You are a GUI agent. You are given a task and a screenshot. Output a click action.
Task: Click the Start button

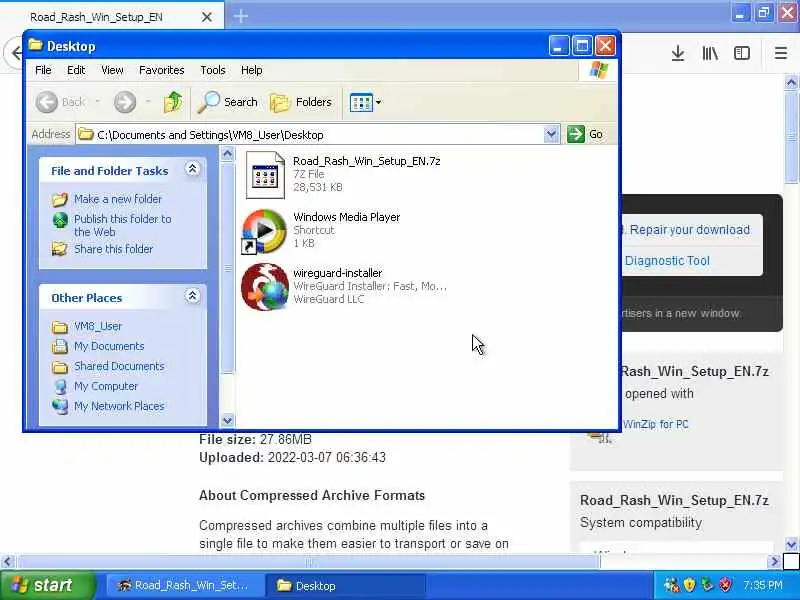pos(47,585)
